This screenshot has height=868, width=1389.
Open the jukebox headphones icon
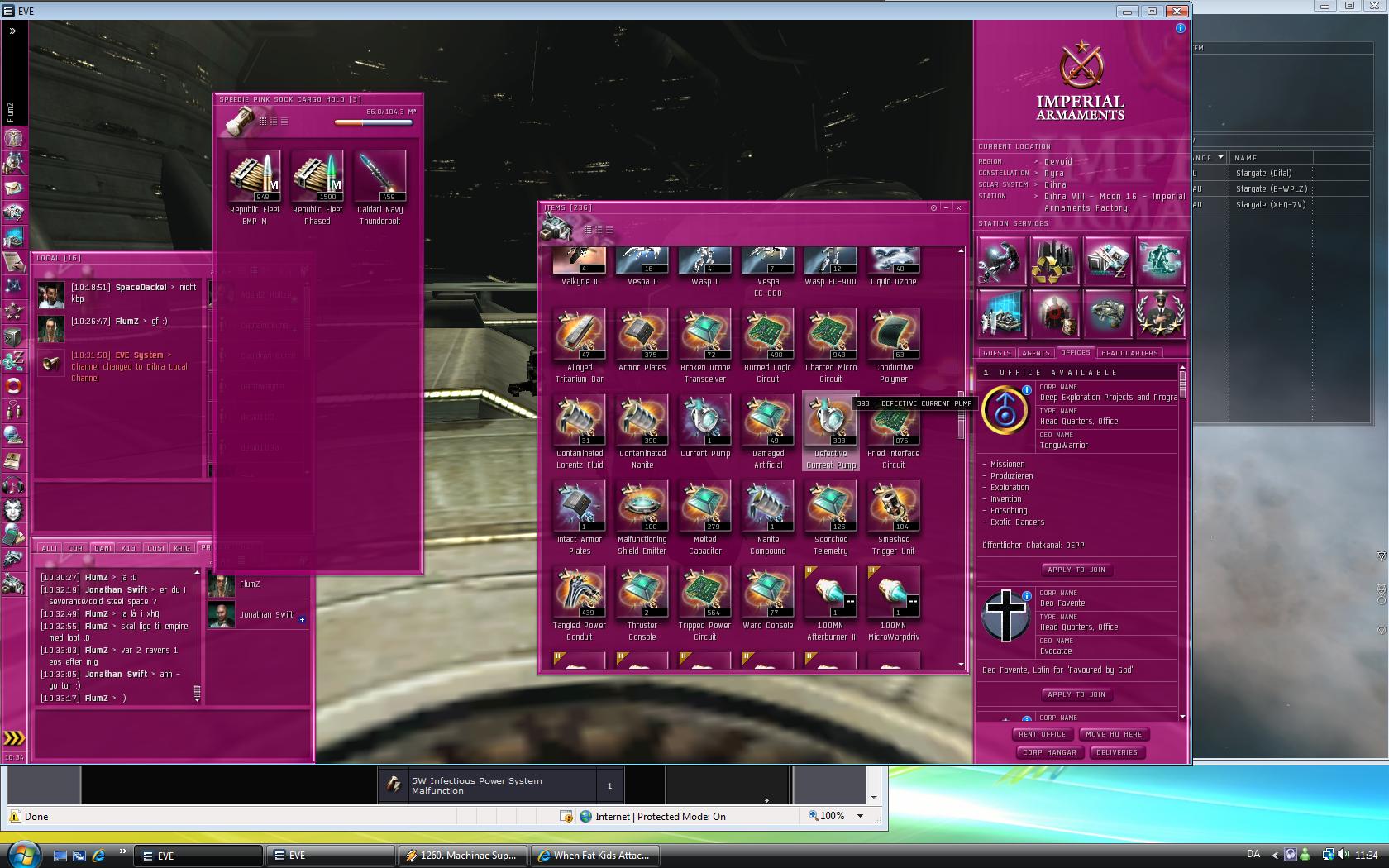14,485
